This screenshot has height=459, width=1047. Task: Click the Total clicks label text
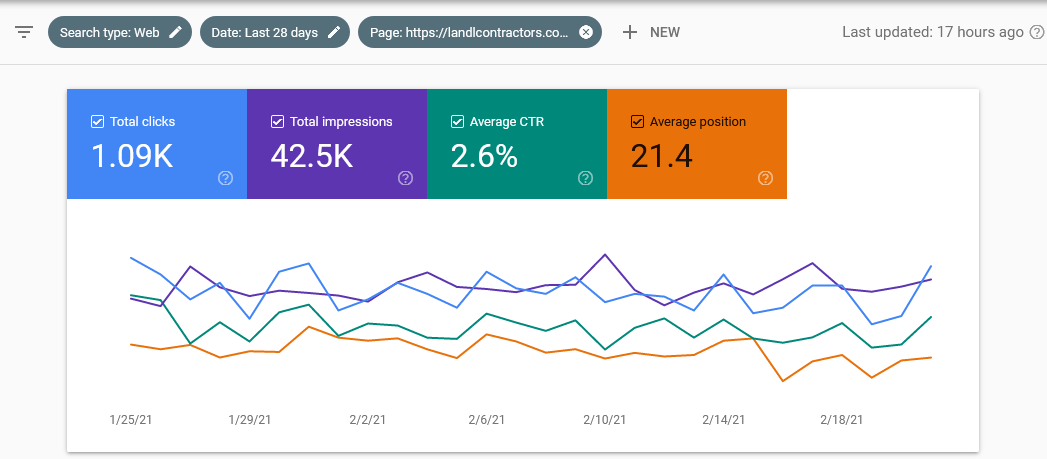[143, 122]
